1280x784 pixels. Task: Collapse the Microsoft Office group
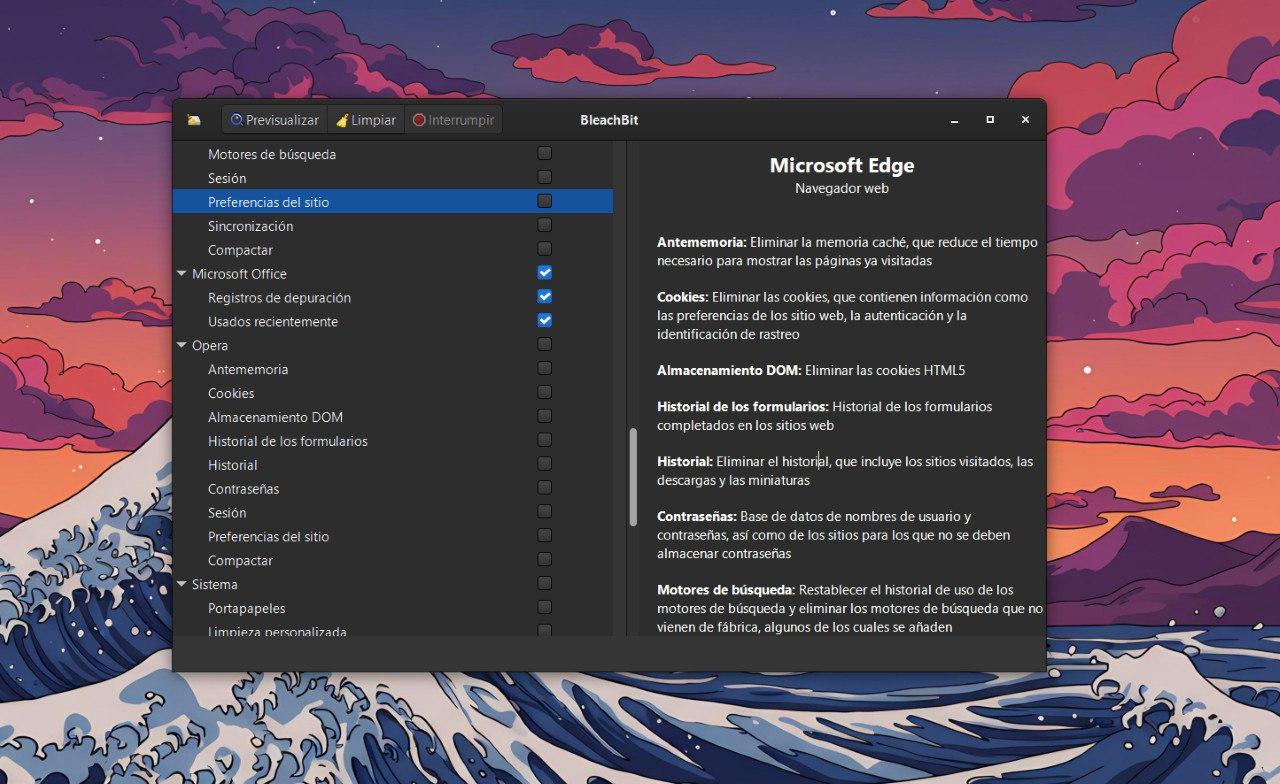[x=182, y=273]
